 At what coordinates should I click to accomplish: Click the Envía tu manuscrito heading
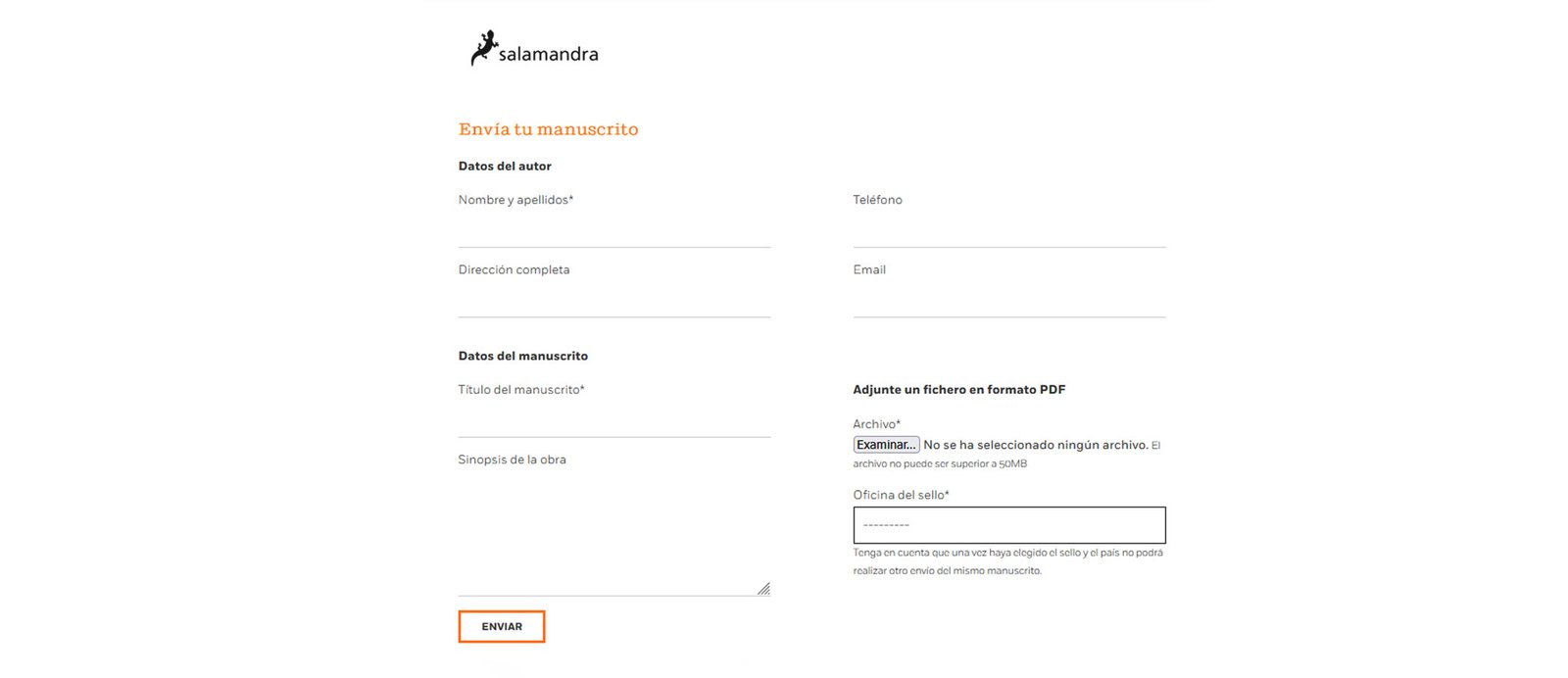(548, 128)
